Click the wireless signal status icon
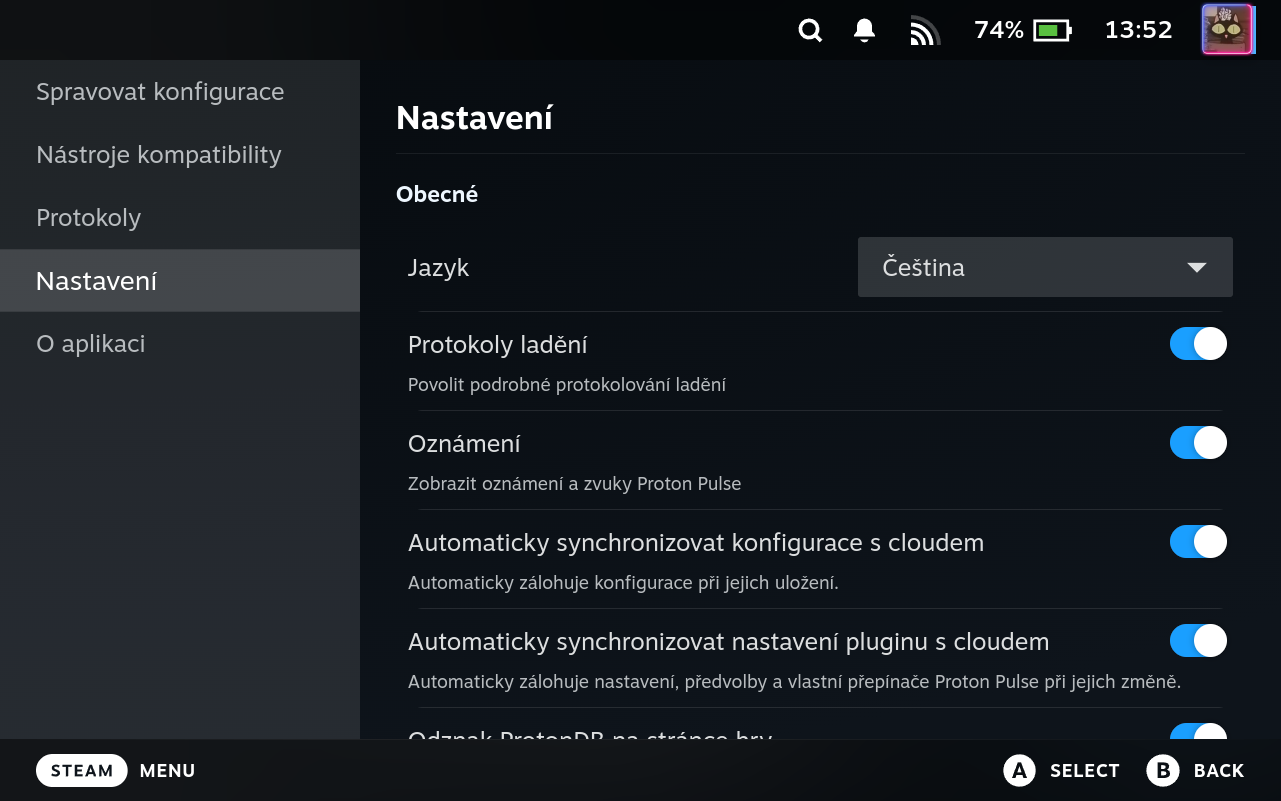 pyautogui.click(x=925, y=32)
